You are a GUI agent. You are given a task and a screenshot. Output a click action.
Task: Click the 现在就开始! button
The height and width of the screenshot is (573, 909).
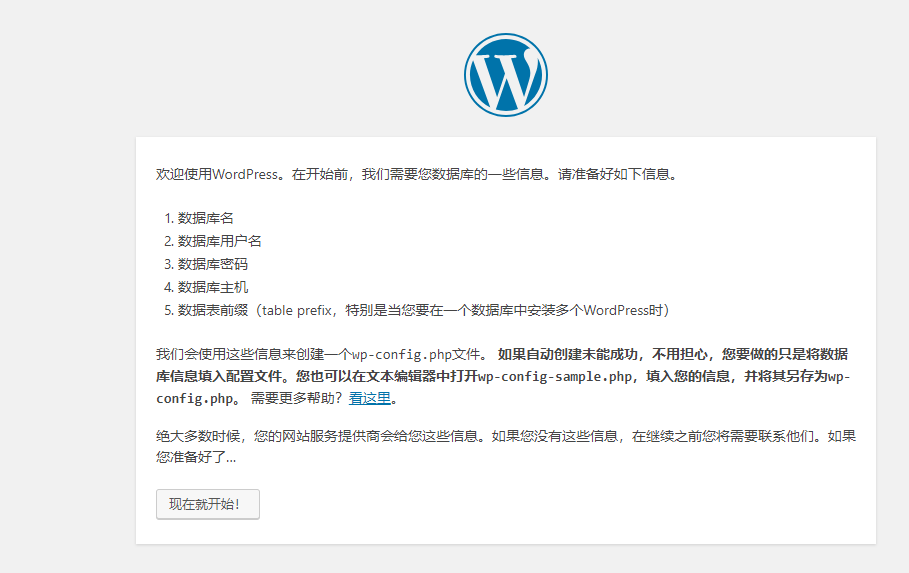207,504
